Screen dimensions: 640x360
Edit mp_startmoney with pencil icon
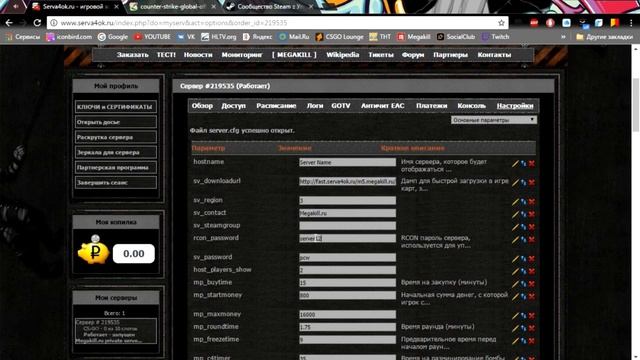coord(515,297)
